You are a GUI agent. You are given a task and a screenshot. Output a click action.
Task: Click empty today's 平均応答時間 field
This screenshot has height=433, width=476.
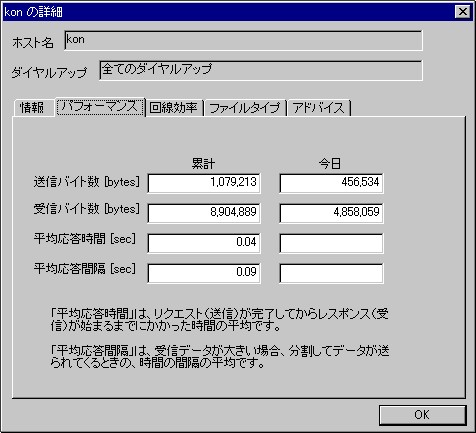(331, 243)
